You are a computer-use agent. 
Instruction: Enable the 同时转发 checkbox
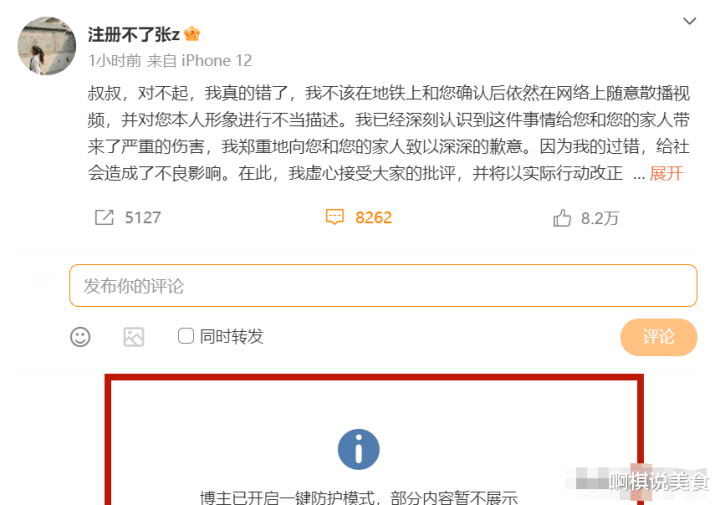coord(186,336)
